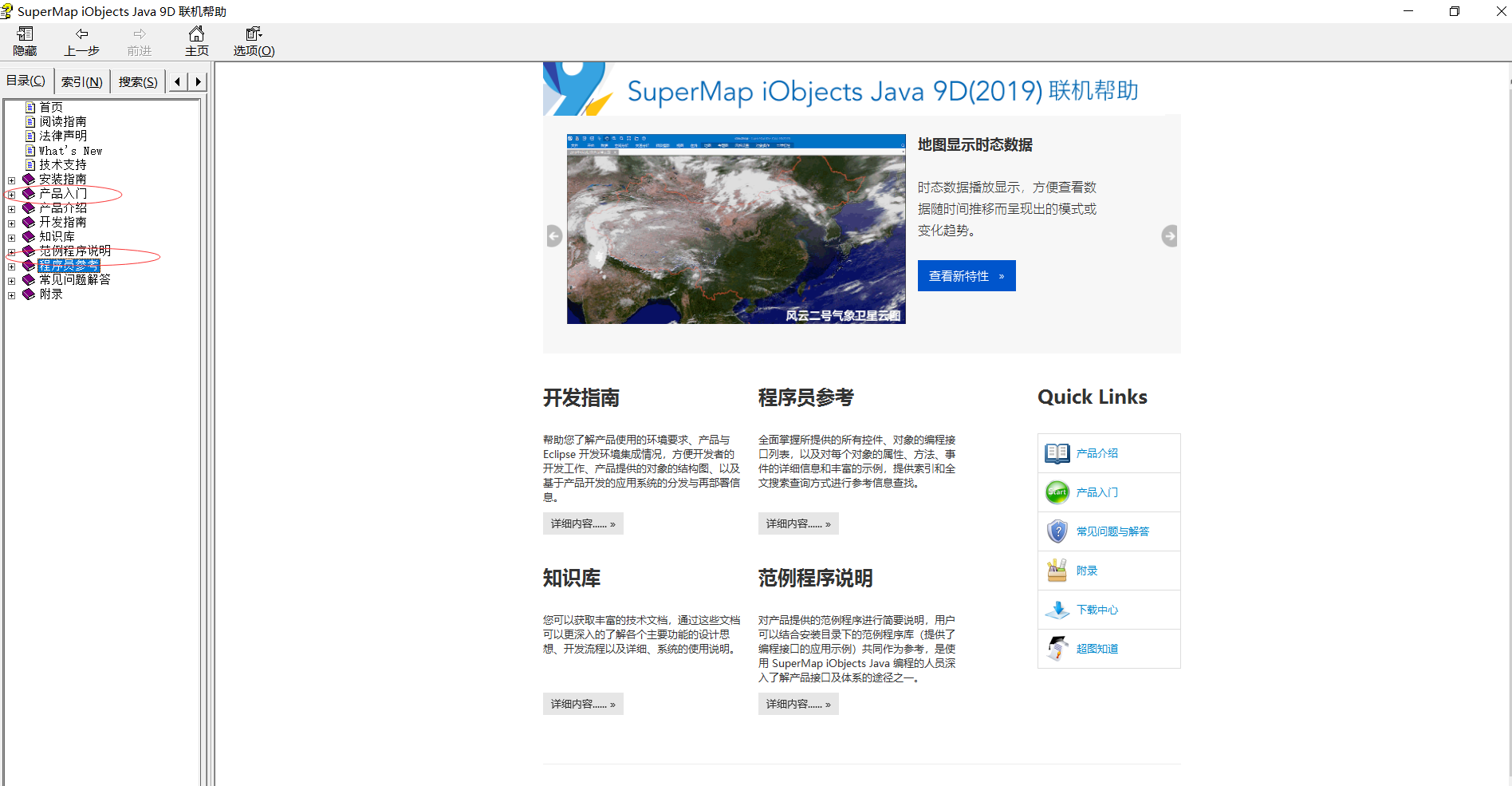Click the What's New page icon

[x=30, y=150]
